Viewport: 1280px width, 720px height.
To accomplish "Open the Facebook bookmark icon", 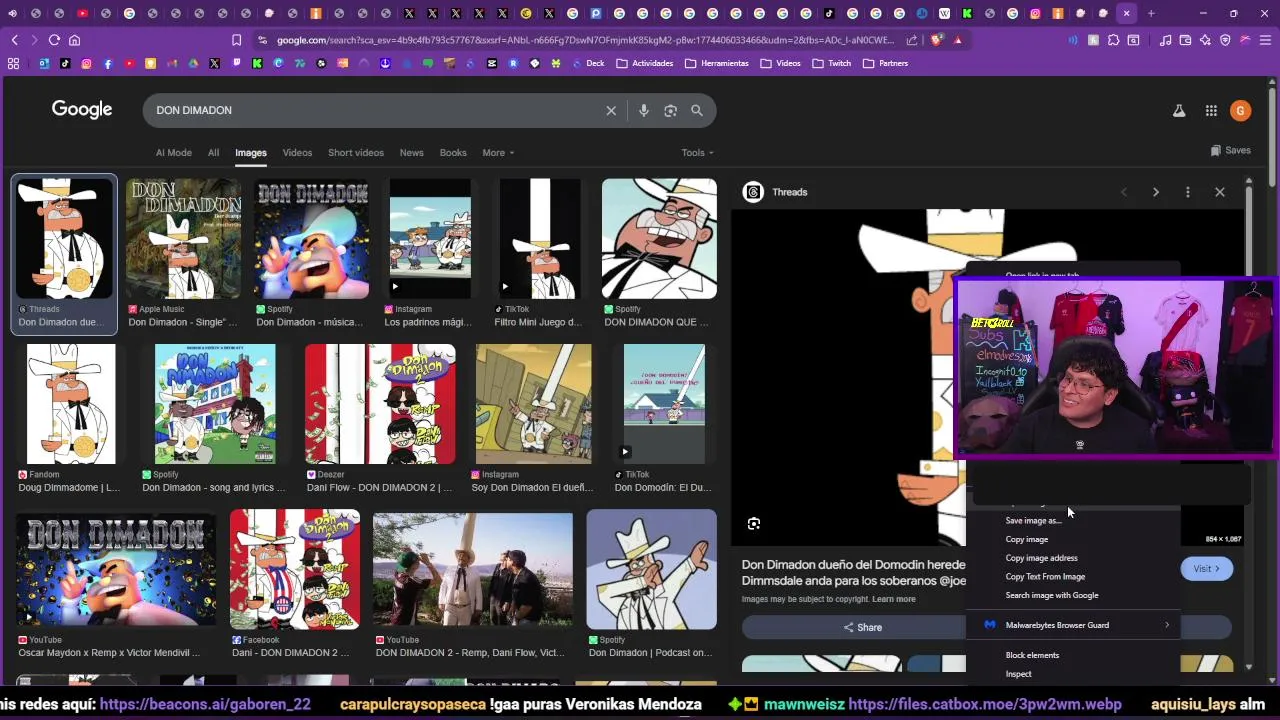I will (108, 63).
